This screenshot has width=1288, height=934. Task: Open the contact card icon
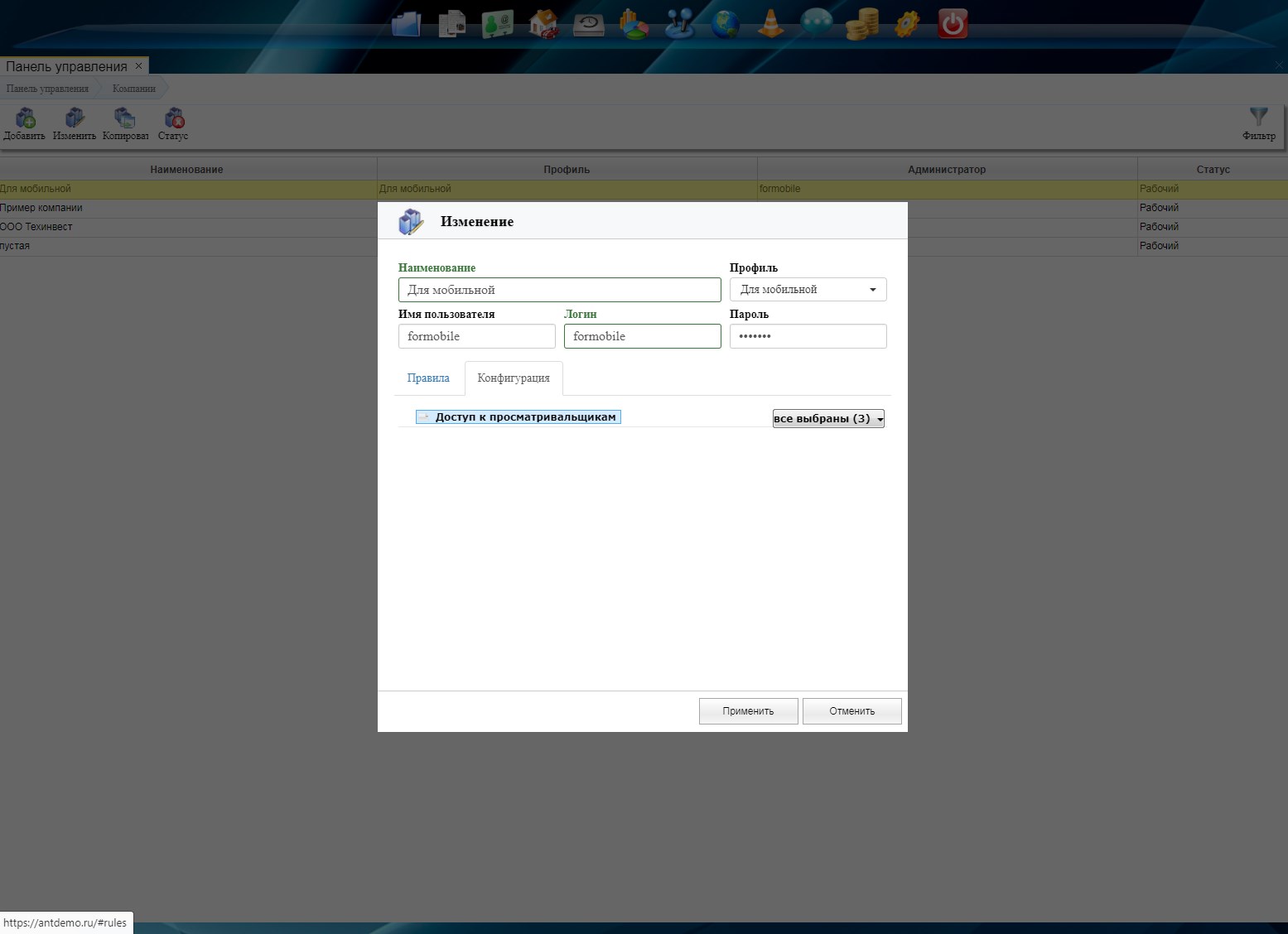click(498, 24)
